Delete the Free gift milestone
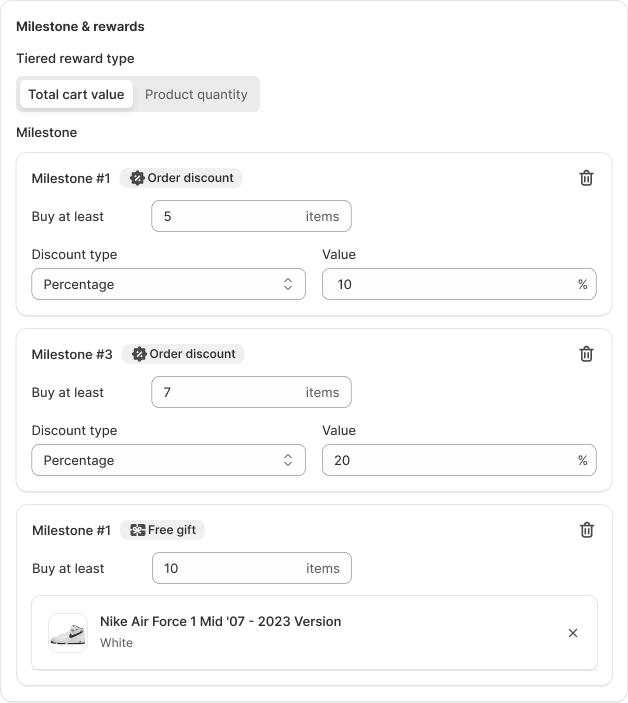Viewport: 628px width, 703px height. (586, 530)
